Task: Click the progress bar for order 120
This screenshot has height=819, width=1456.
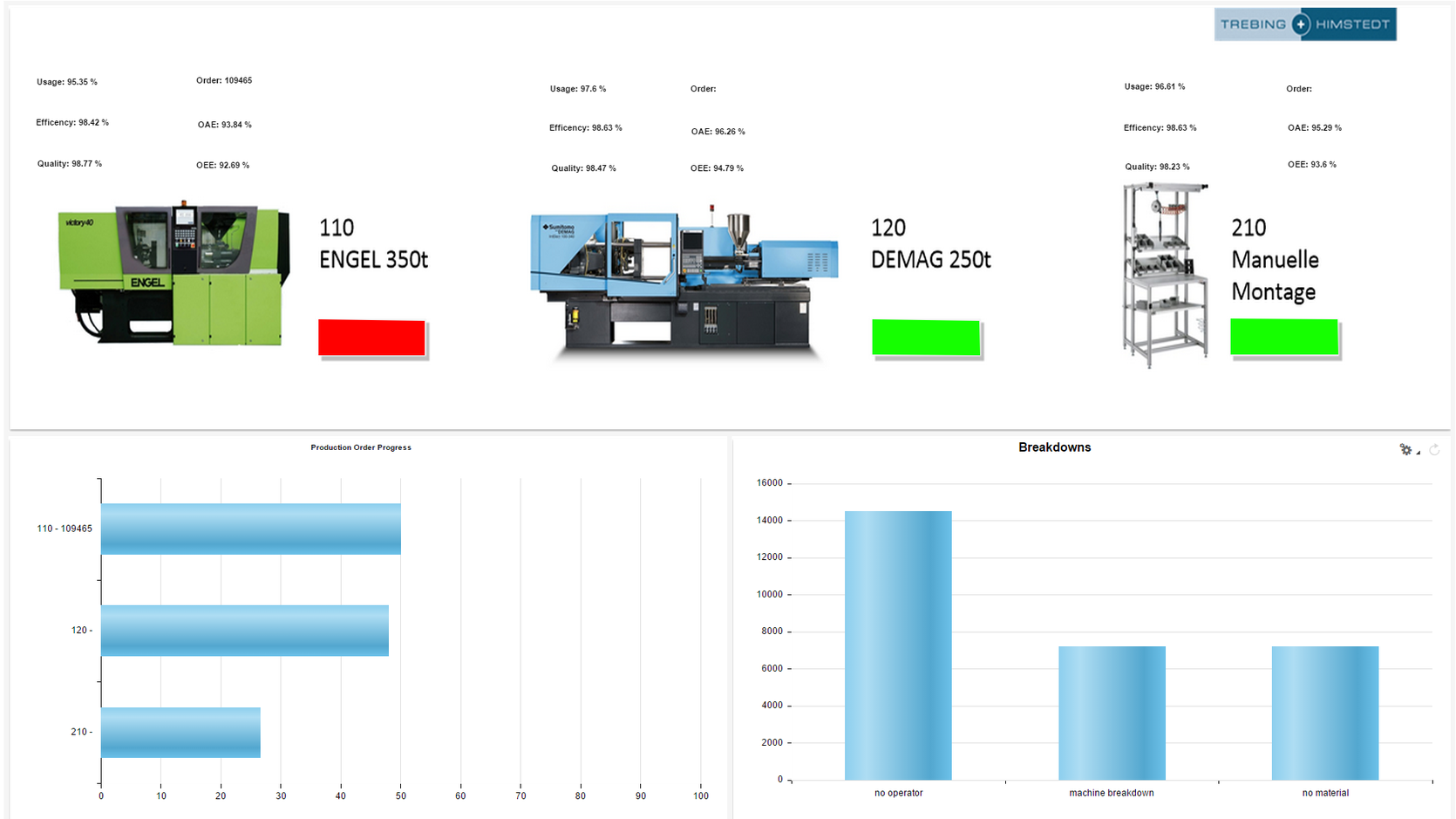Action: pyautogui.click(x=244, y=631)
